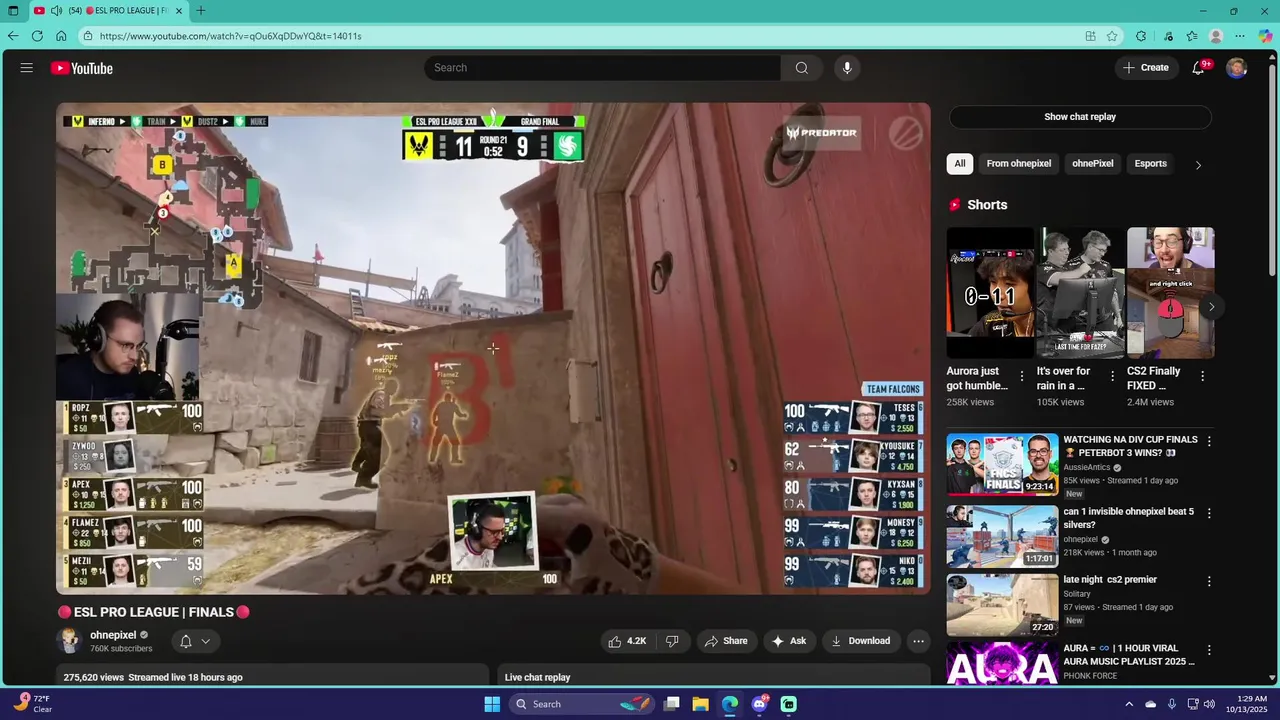Open the YouTube notifications bell
This screenshot has width=1280, height=720.
coord(1198,68)
